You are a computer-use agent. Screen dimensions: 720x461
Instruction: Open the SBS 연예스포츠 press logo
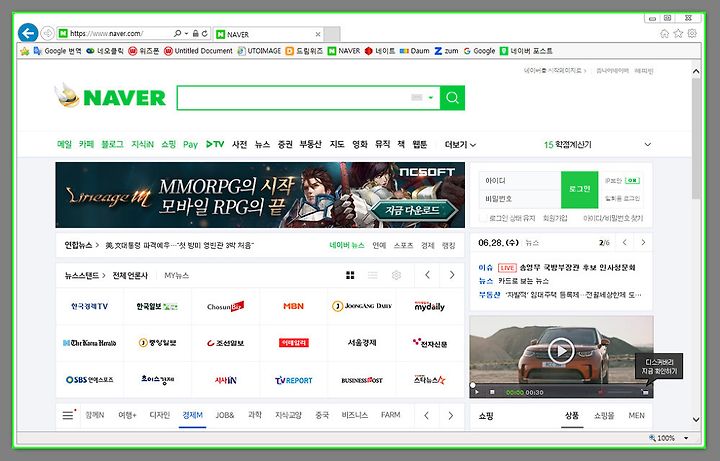pyautogui.click(x=90, y=380)
